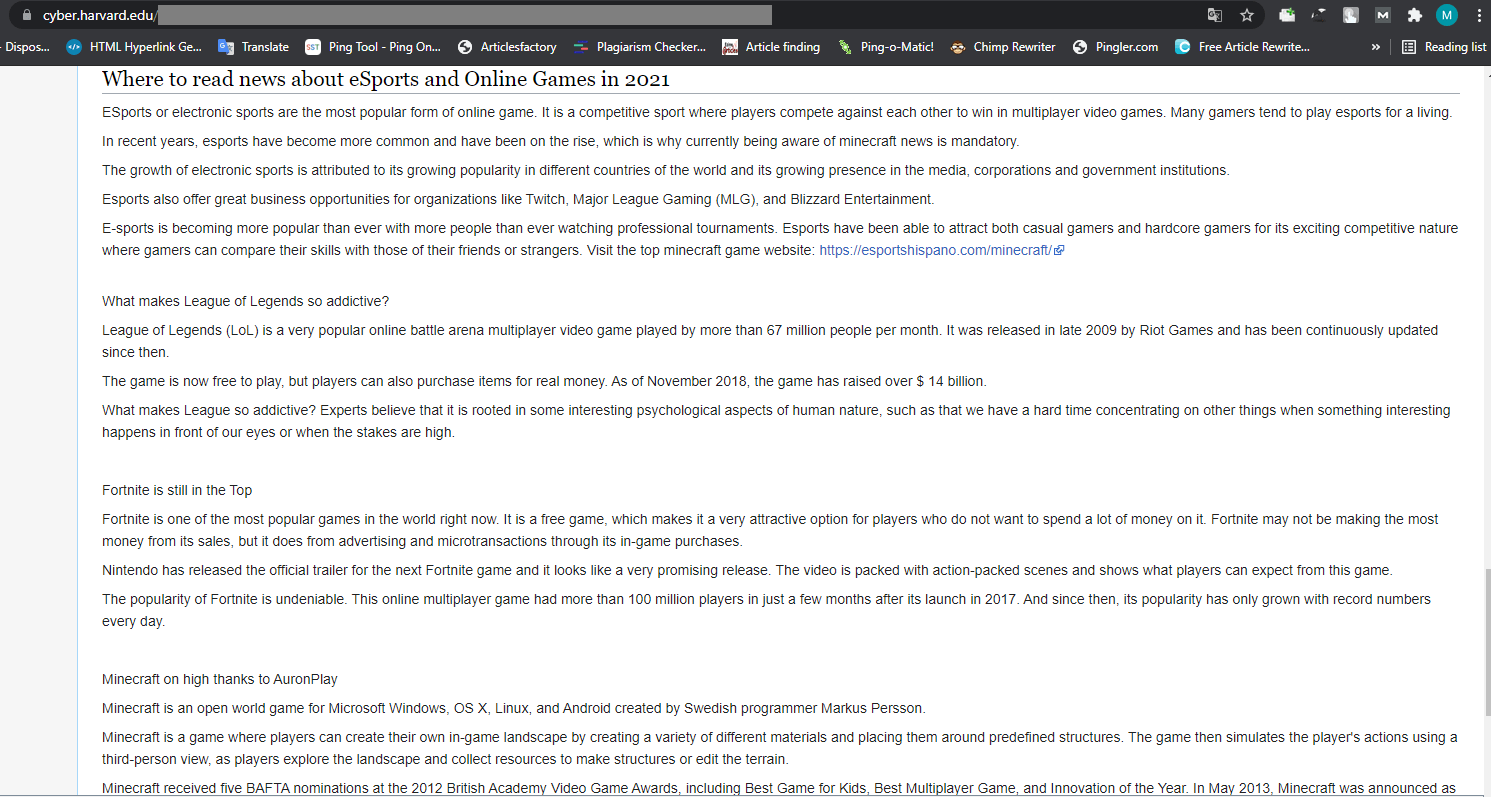The height and width of the screenshot is (797, 1491).
Task: Open the Extensions puzzle piece menu
Action: coord(1414,15)
